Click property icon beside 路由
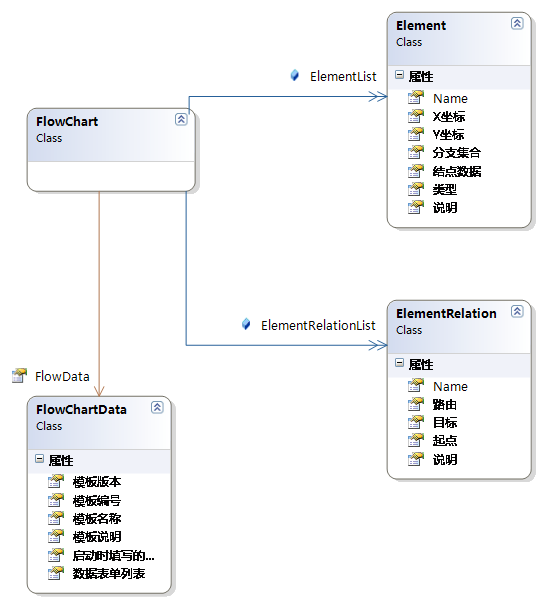This screenshot has height=604, width=542. [x=416, y=404]
